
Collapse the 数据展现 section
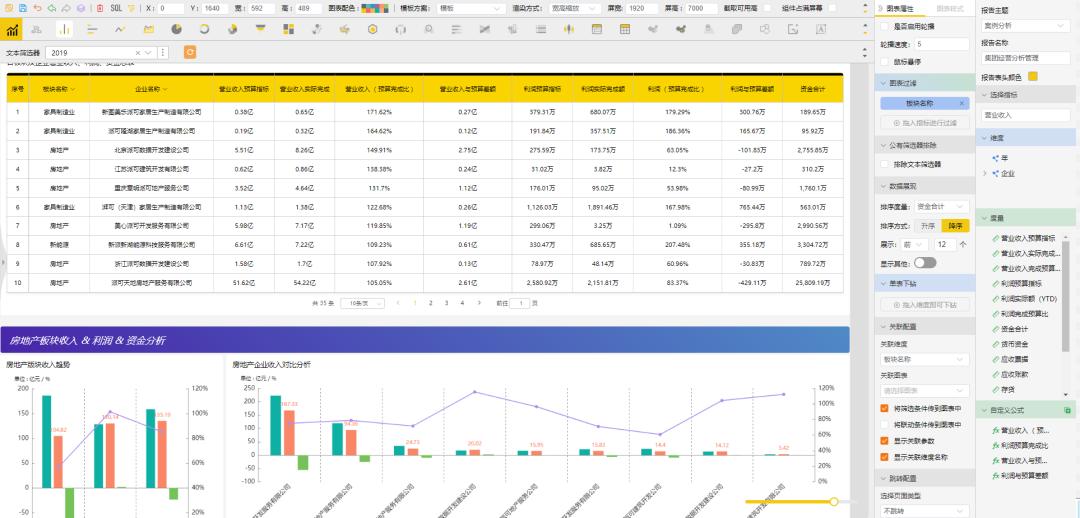(x=924, y=186)
